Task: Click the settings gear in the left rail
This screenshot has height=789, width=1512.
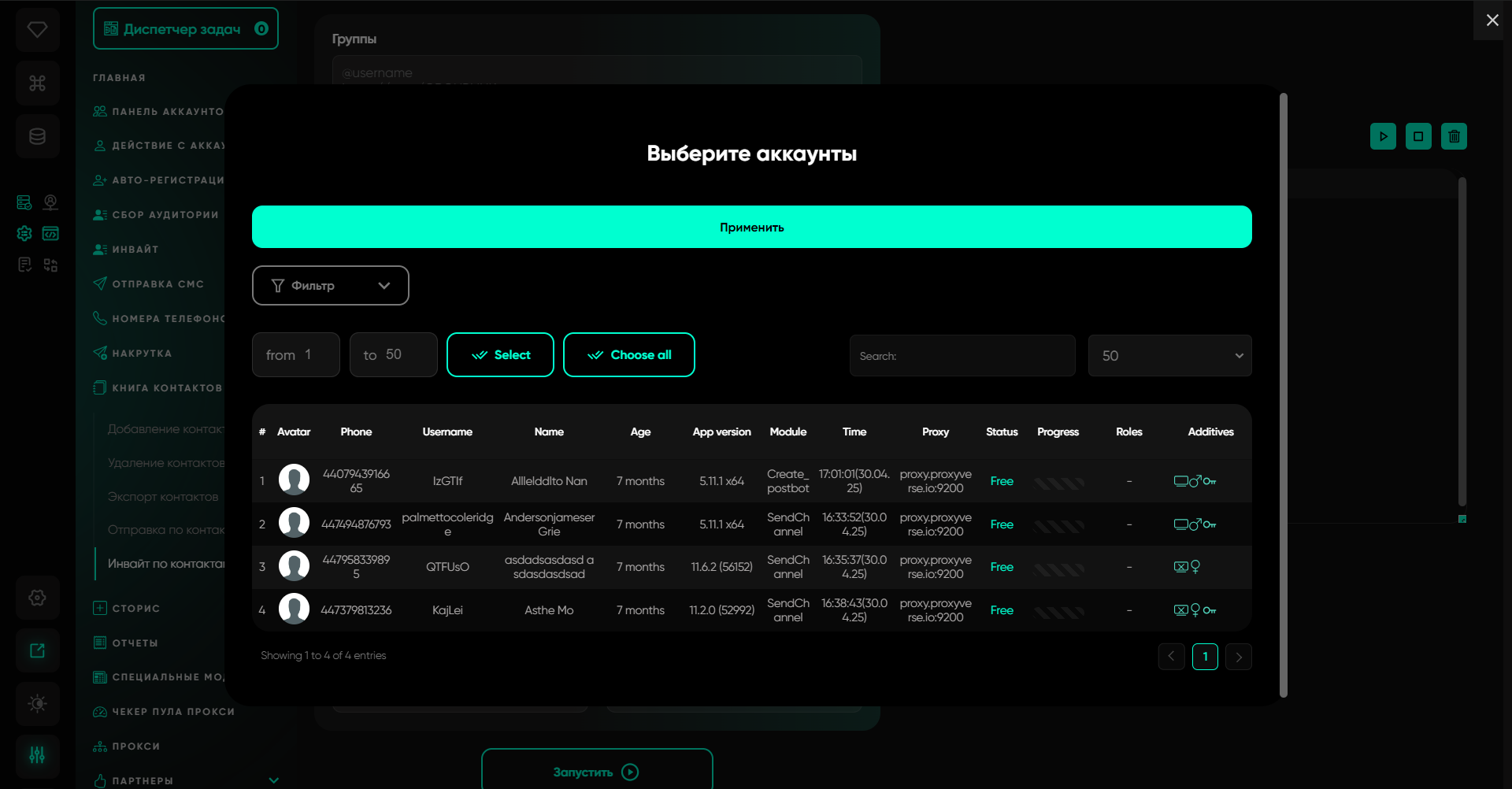Action: tap(37, 598)
